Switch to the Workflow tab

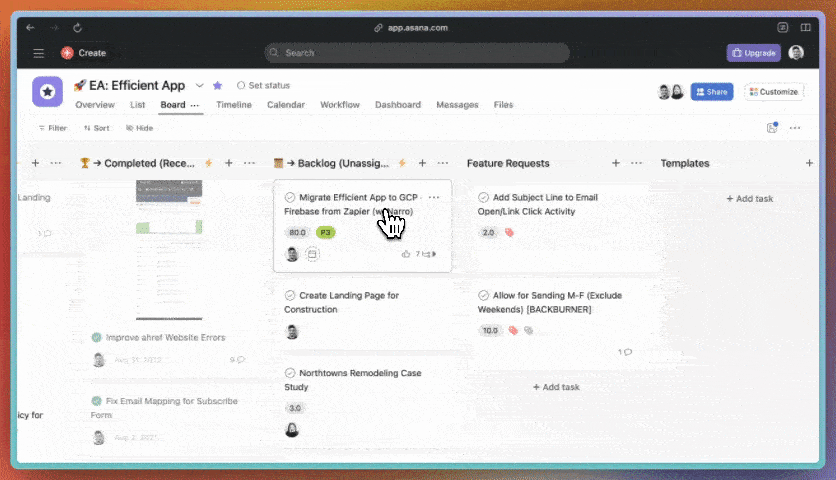tap(340, 105)
